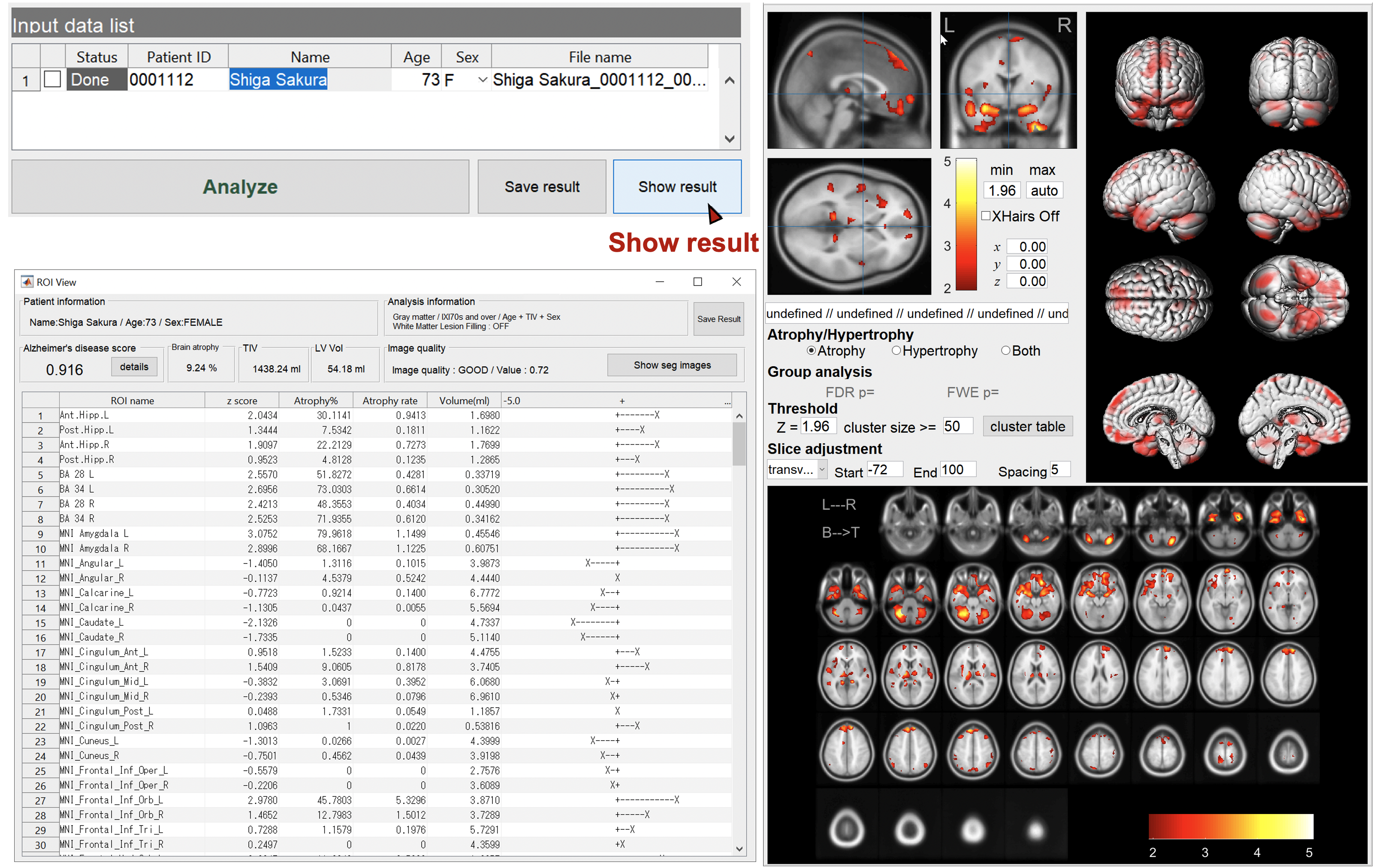Click the MATLAB icon in ROI View title bar
The width and height of the screenshot is (1388, 868).
pyautogui.click(x=27, y=282)
